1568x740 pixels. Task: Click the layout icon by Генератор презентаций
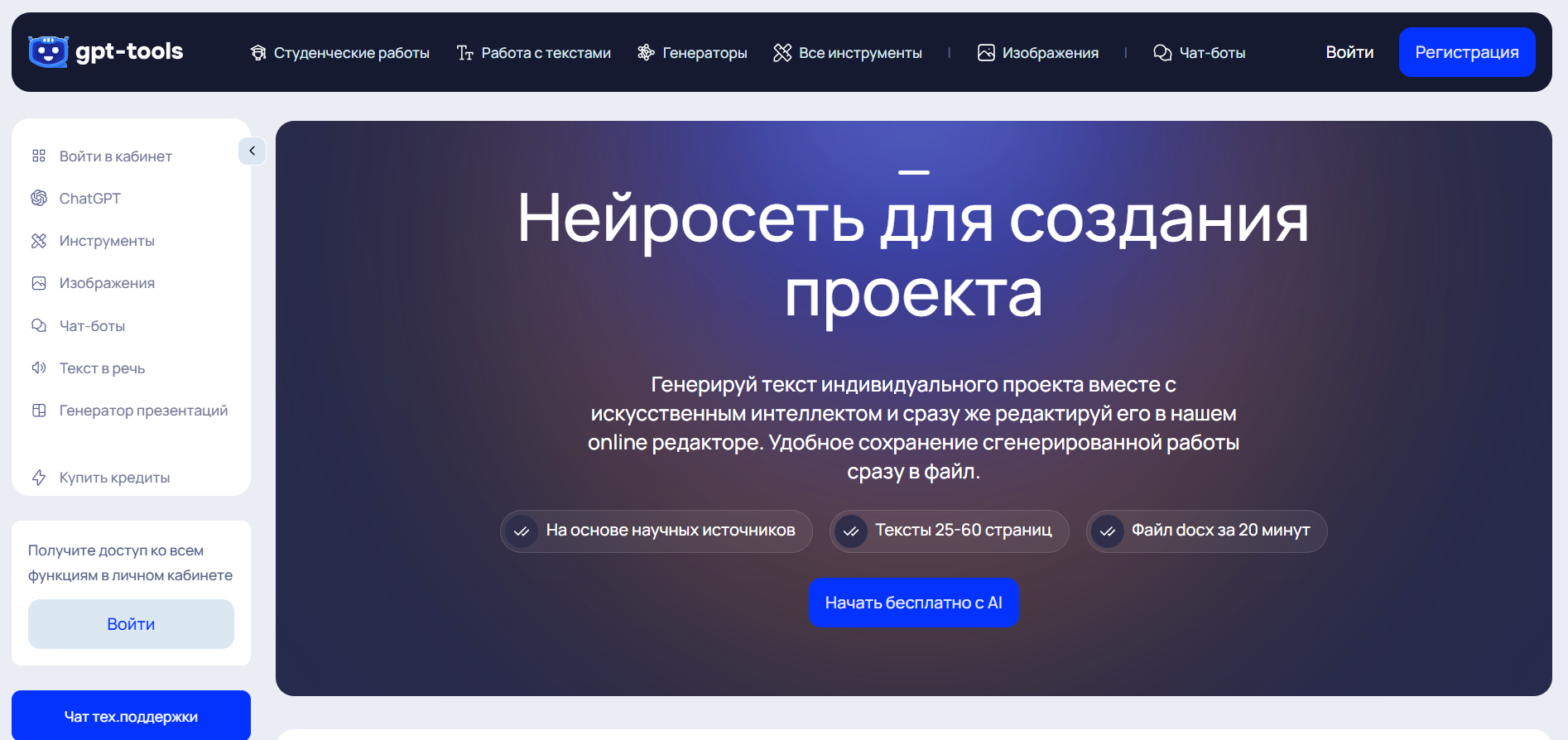click(x=39, y=411)
